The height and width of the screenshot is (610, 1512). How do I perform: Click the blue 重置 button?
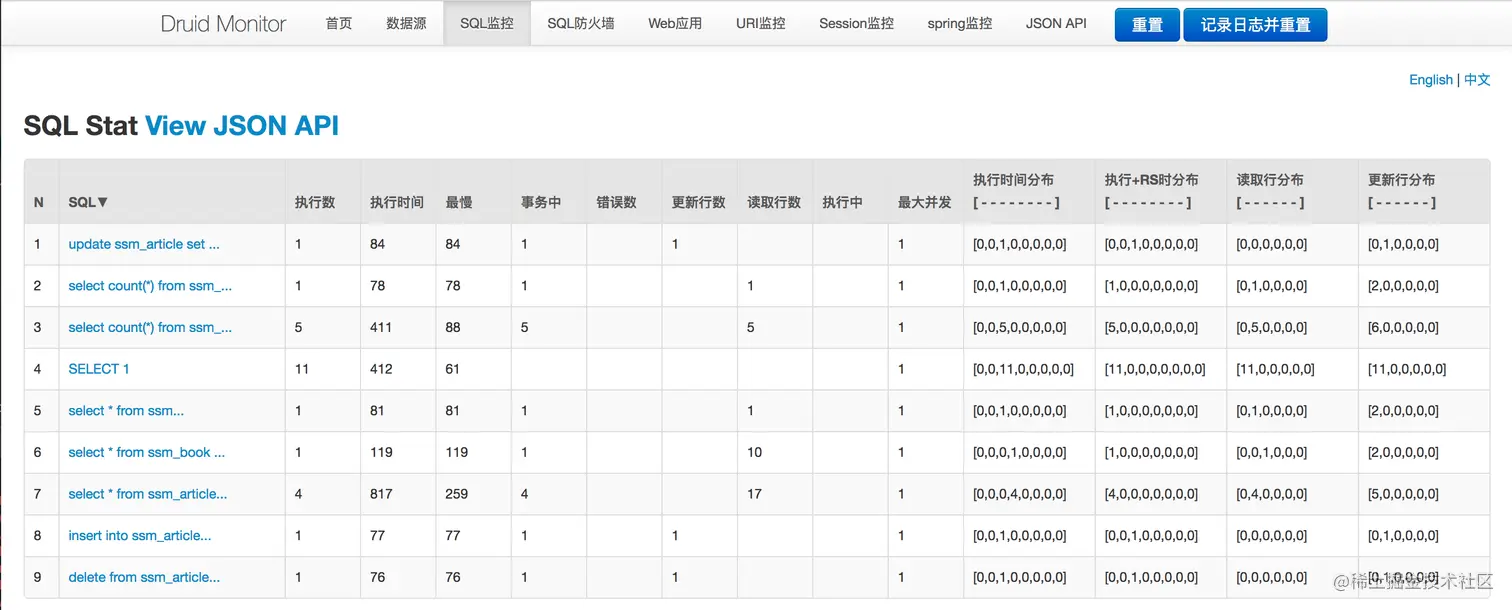point(1147,25)
